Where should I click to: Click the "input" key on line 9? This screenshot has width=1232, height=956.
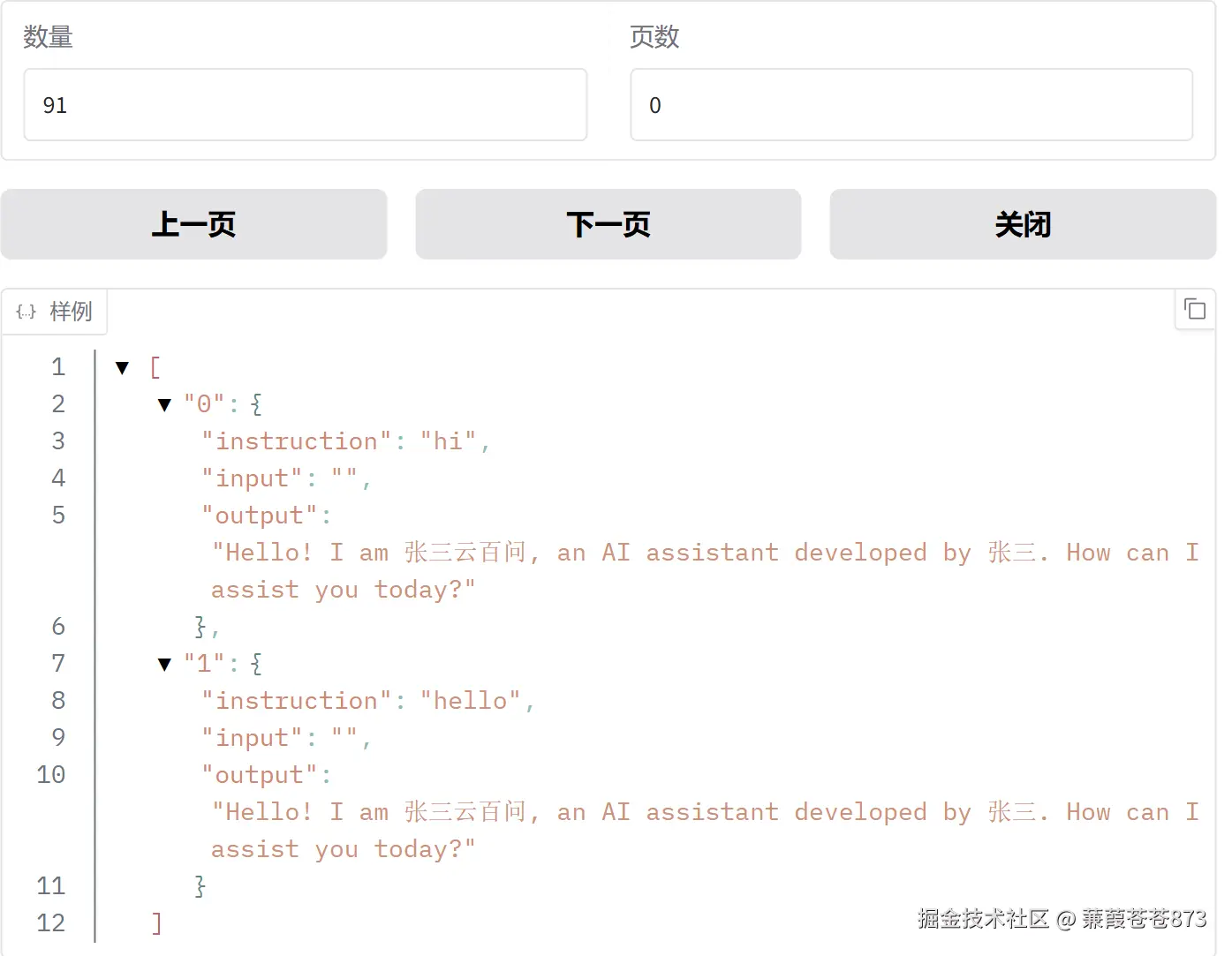253,738
